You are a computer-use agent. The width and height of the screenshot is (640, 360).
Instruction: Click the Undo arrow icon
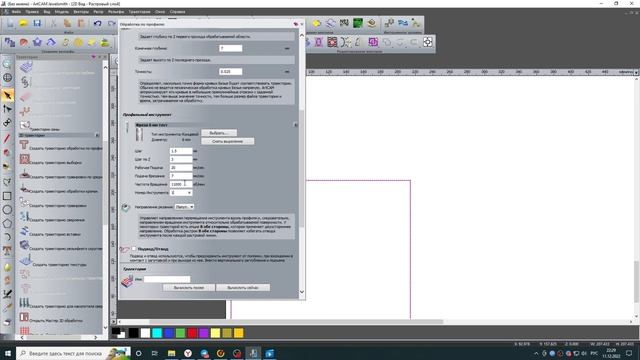(97, 23)
